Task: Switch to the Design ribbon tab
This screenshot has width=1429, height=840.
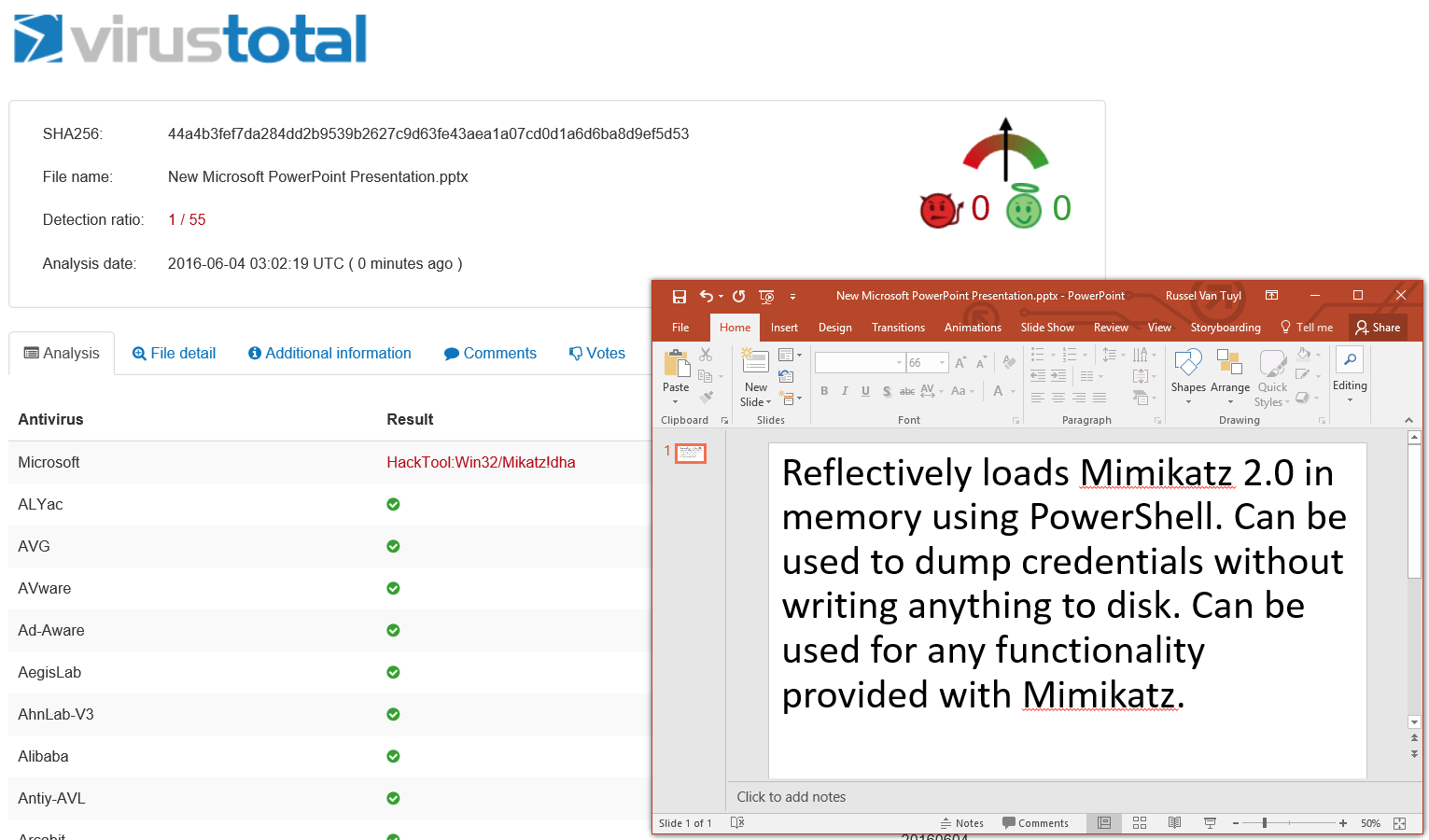Action: click(x=834, y=328)
